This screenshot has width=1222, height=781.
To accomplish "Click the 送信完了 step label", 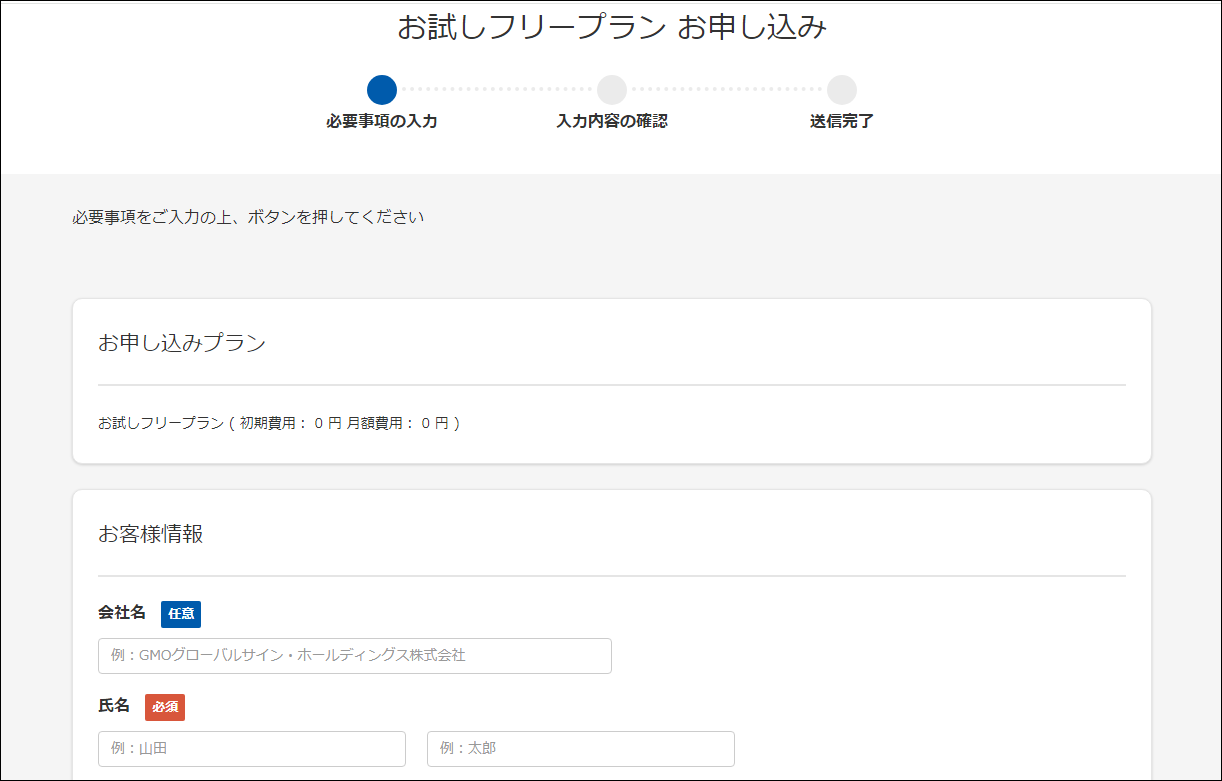I will pos(842,122).
